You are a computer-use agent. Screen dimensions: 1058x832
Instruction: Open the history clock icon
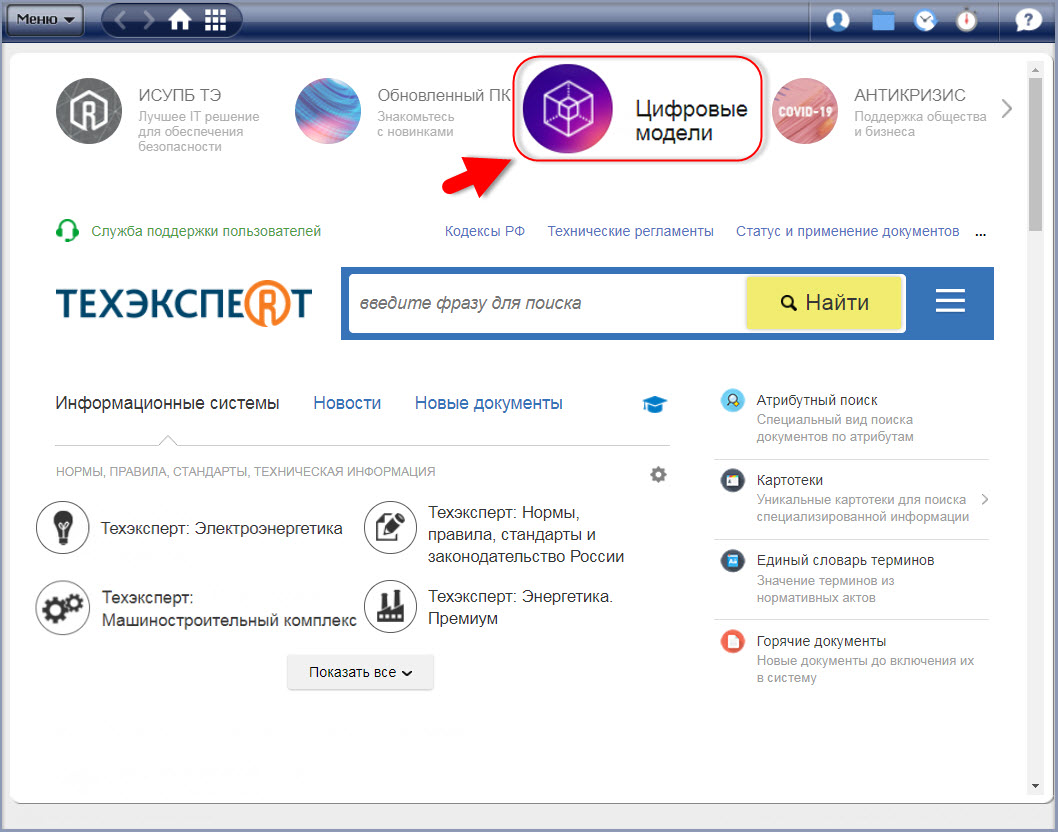click(x=925, y=21)
